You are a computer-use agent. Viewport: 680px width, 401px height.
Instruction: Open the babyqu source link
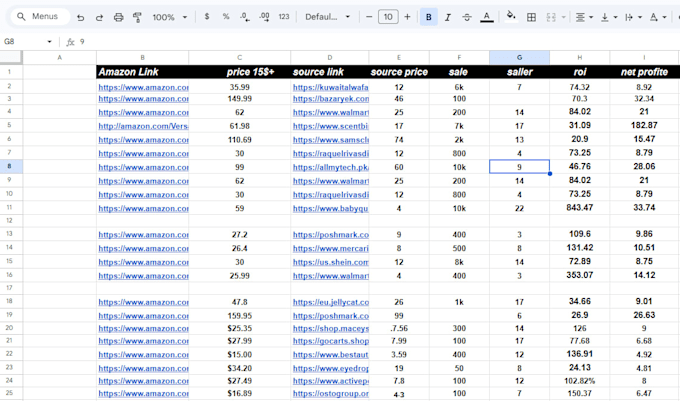[x=330, y=209]
